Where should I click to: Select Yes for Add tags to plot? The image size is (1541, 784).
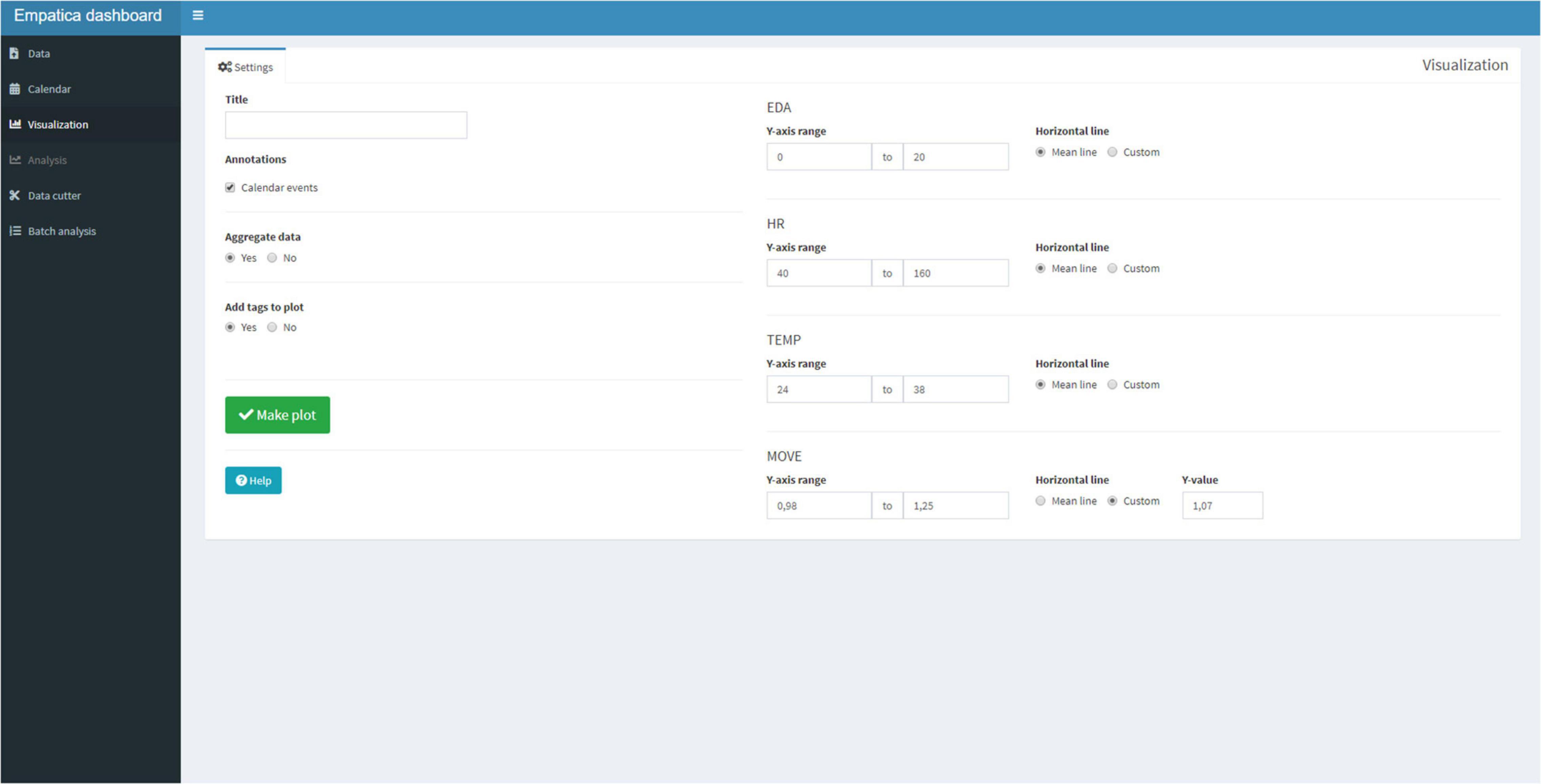click(x=230, y=327)
